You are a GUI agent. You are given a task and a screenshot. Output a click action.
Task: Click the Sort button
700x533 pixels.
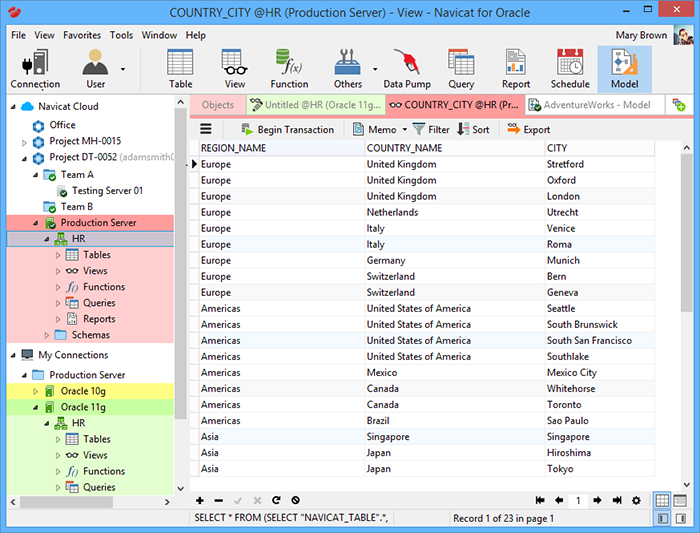pyautogui.click(x=473, y=129)
